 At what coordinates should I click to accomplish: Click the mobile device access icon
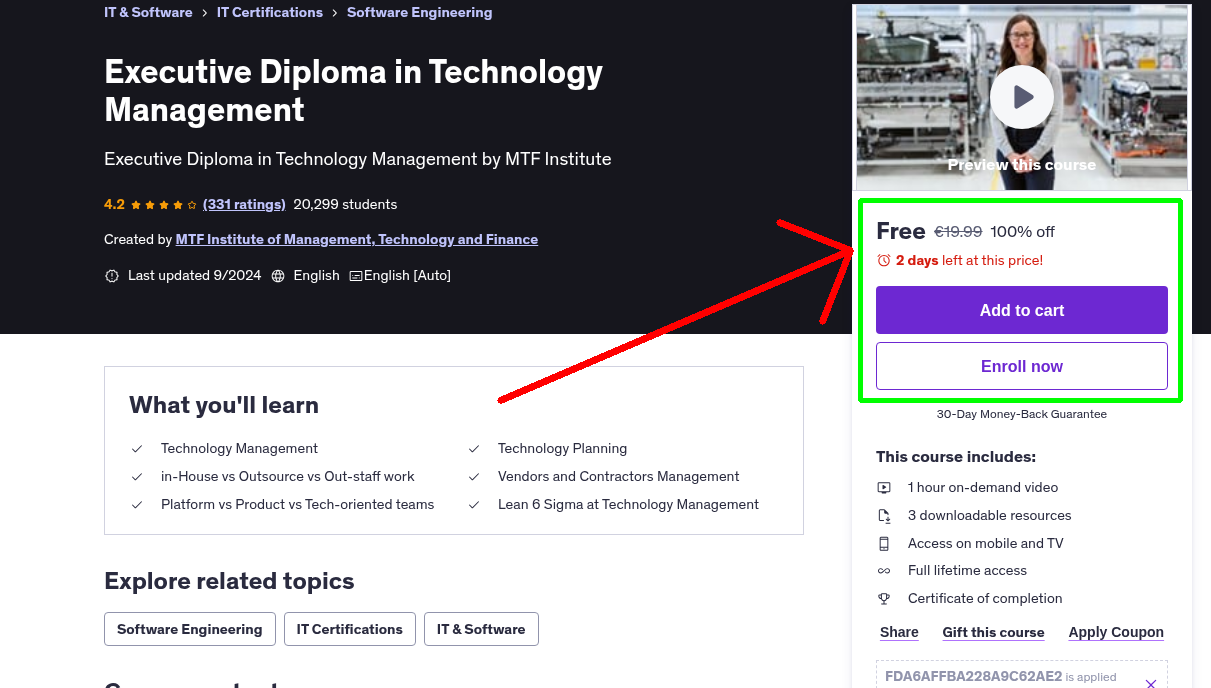point(884,544)
